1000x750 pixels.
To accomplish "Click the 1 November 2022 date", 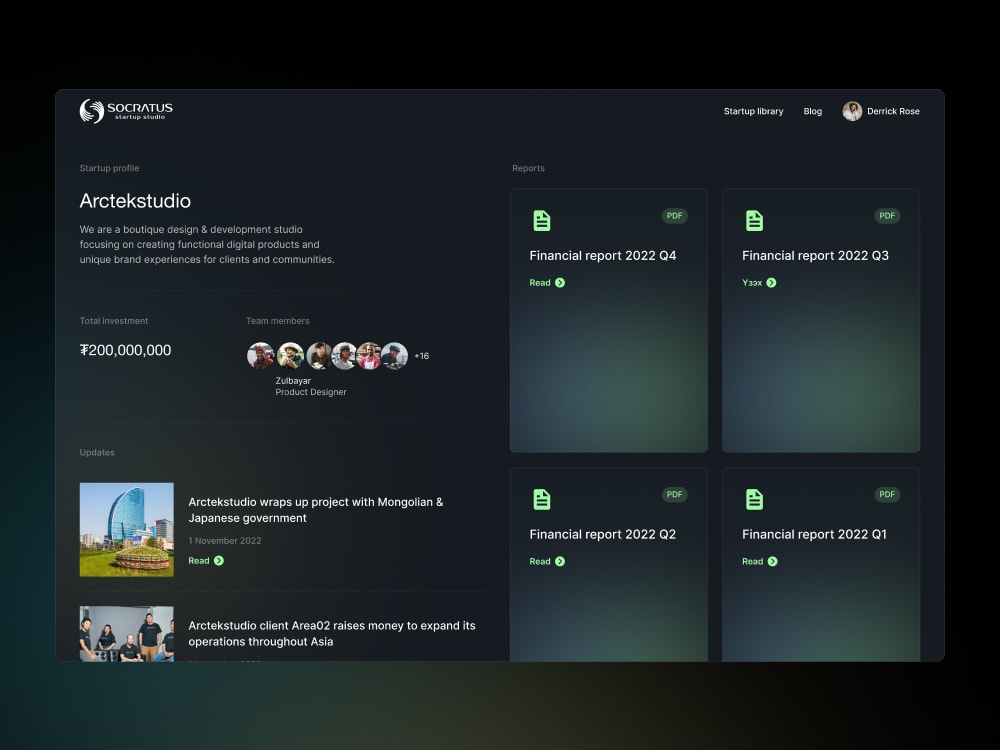I will [x=224, y=541].
